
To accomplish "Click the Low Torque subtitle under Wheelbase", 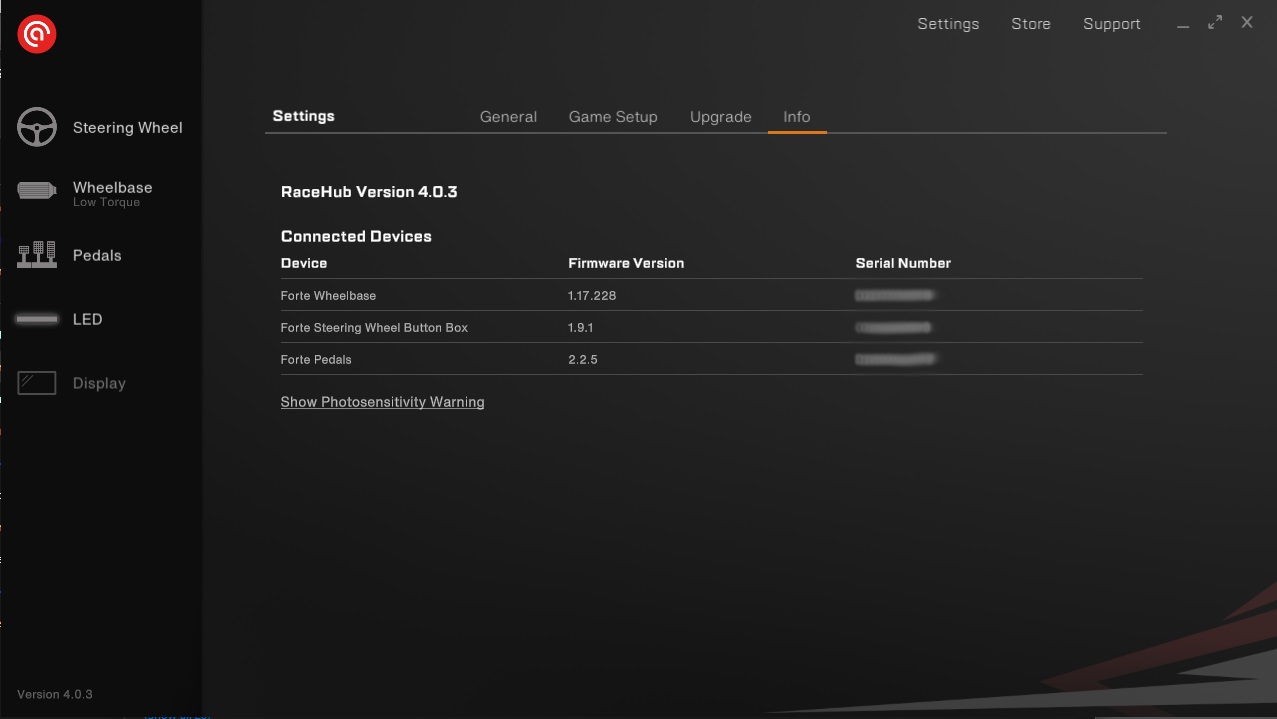I will (x=106, y=202).
